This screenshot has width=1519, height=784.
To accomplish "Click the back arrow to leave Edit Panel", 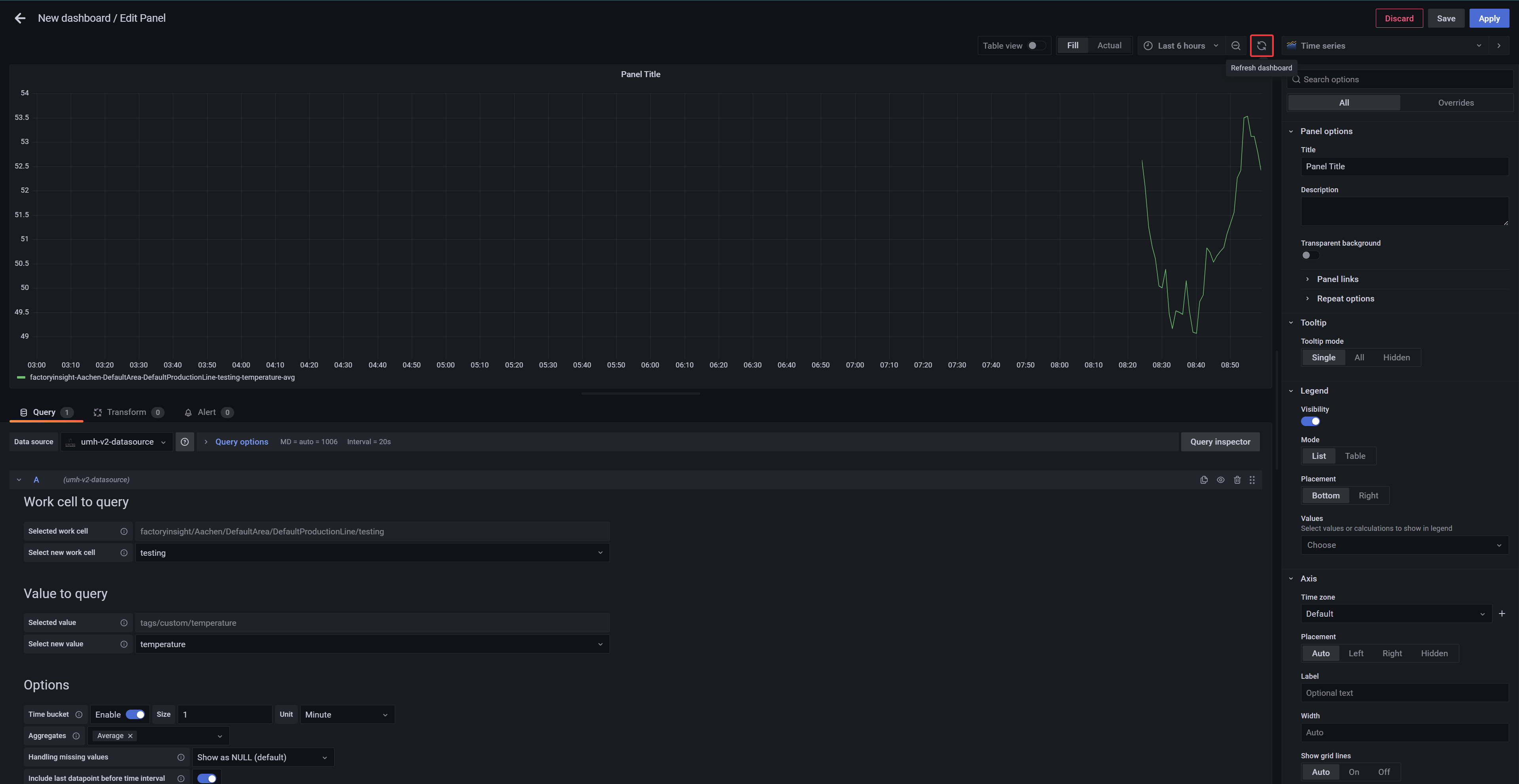I will pos(20,18).
